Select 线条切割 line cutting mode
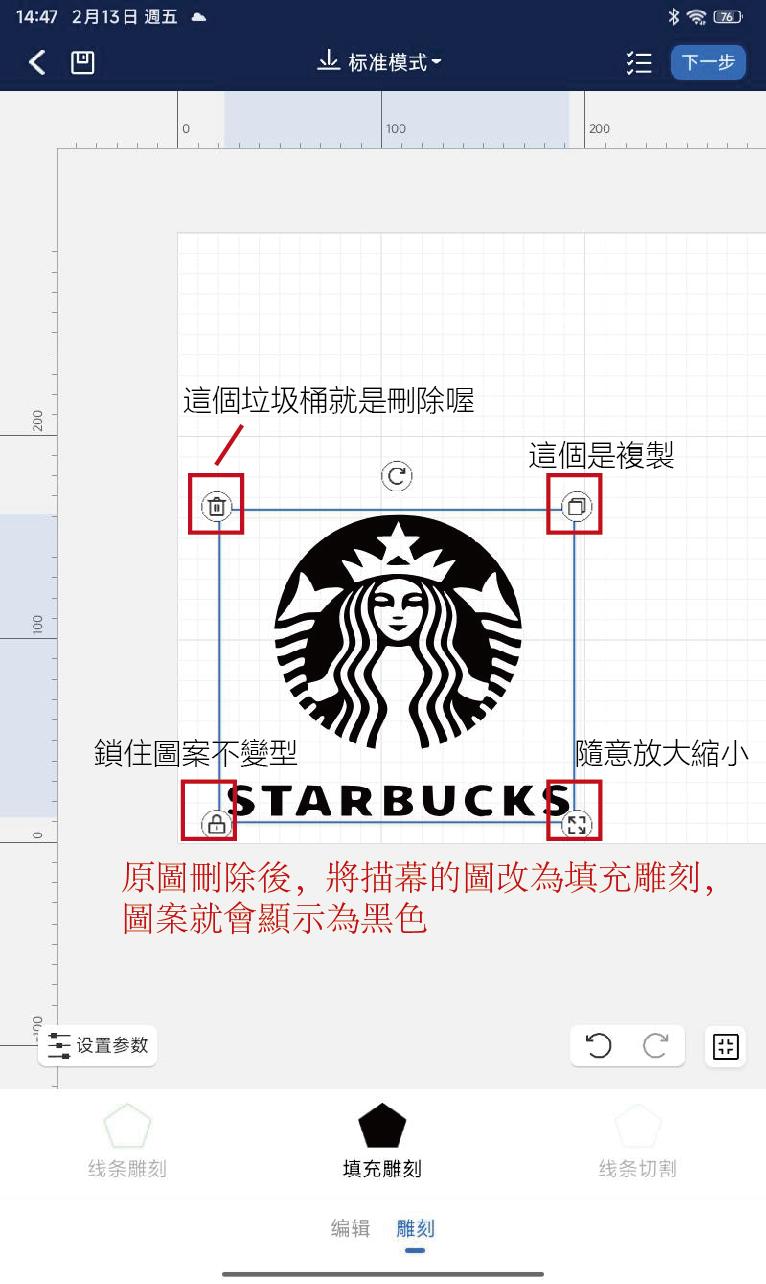Screen dimensions: 766x1284 (638, 1140)
